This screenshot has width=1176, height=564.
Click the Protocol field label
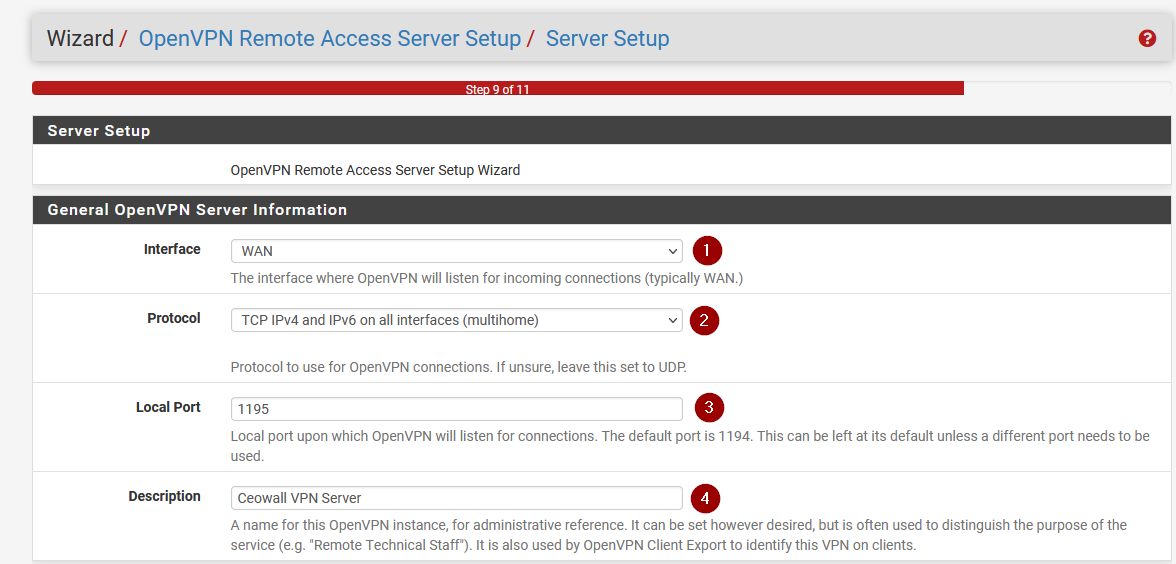tap(174, 318)
